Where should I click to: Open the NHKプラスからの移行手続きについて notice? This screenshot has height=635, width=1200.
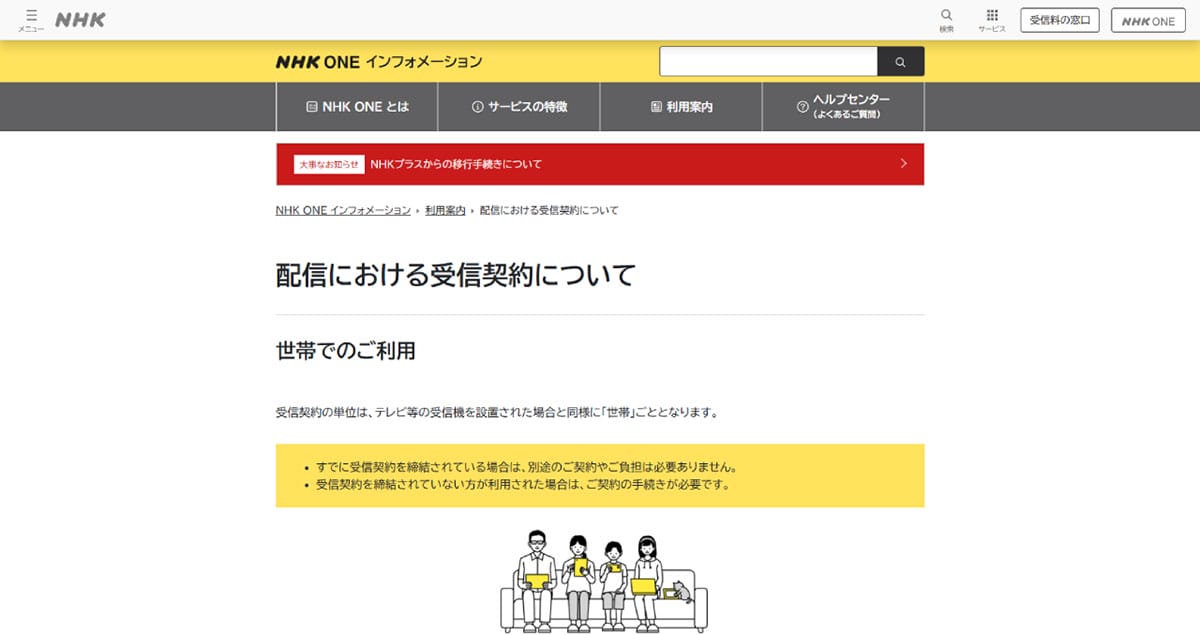point(456,163)
